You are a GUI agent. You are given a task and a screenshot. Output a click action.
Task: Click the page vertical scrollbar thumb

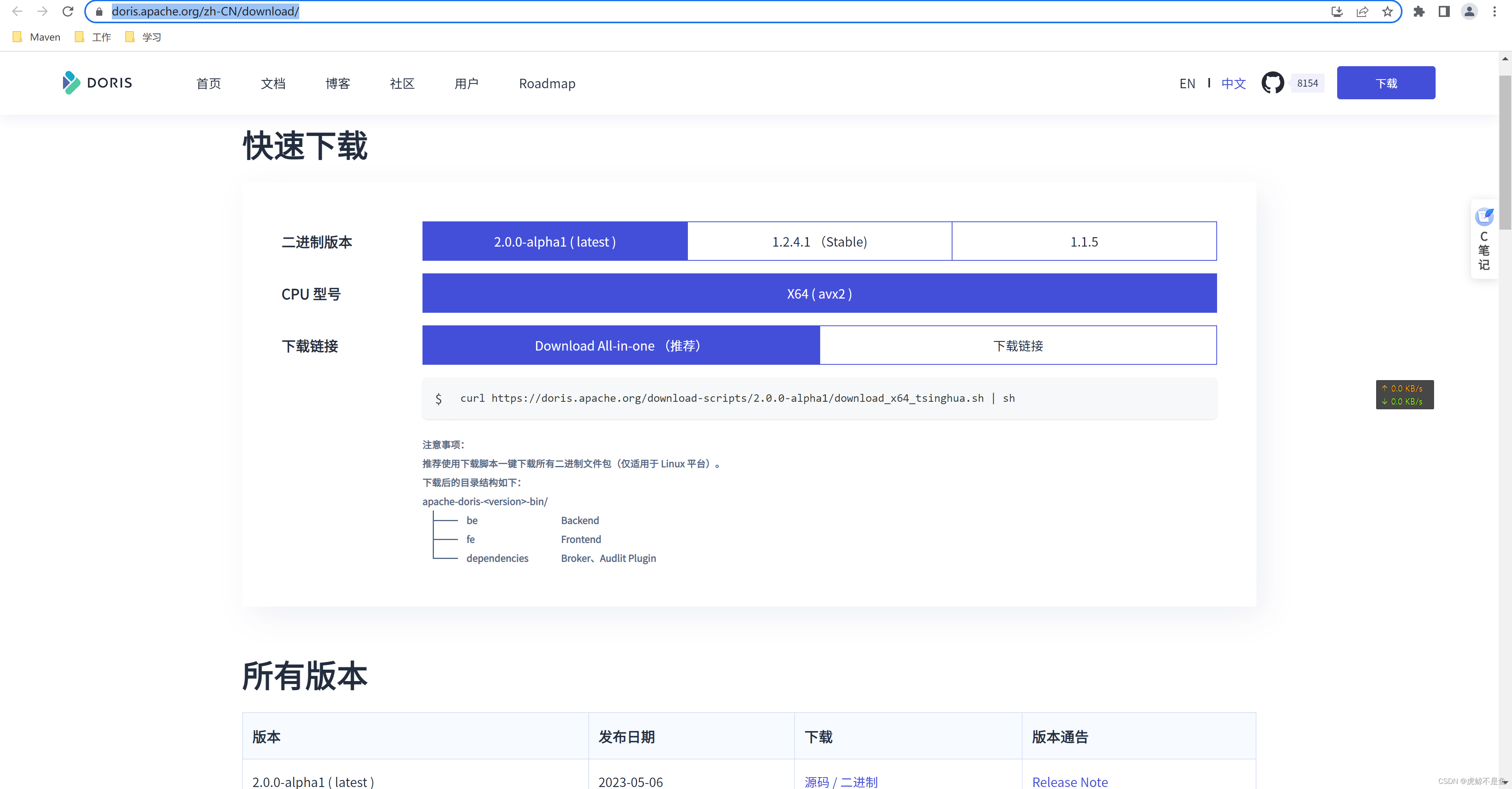1505,152
